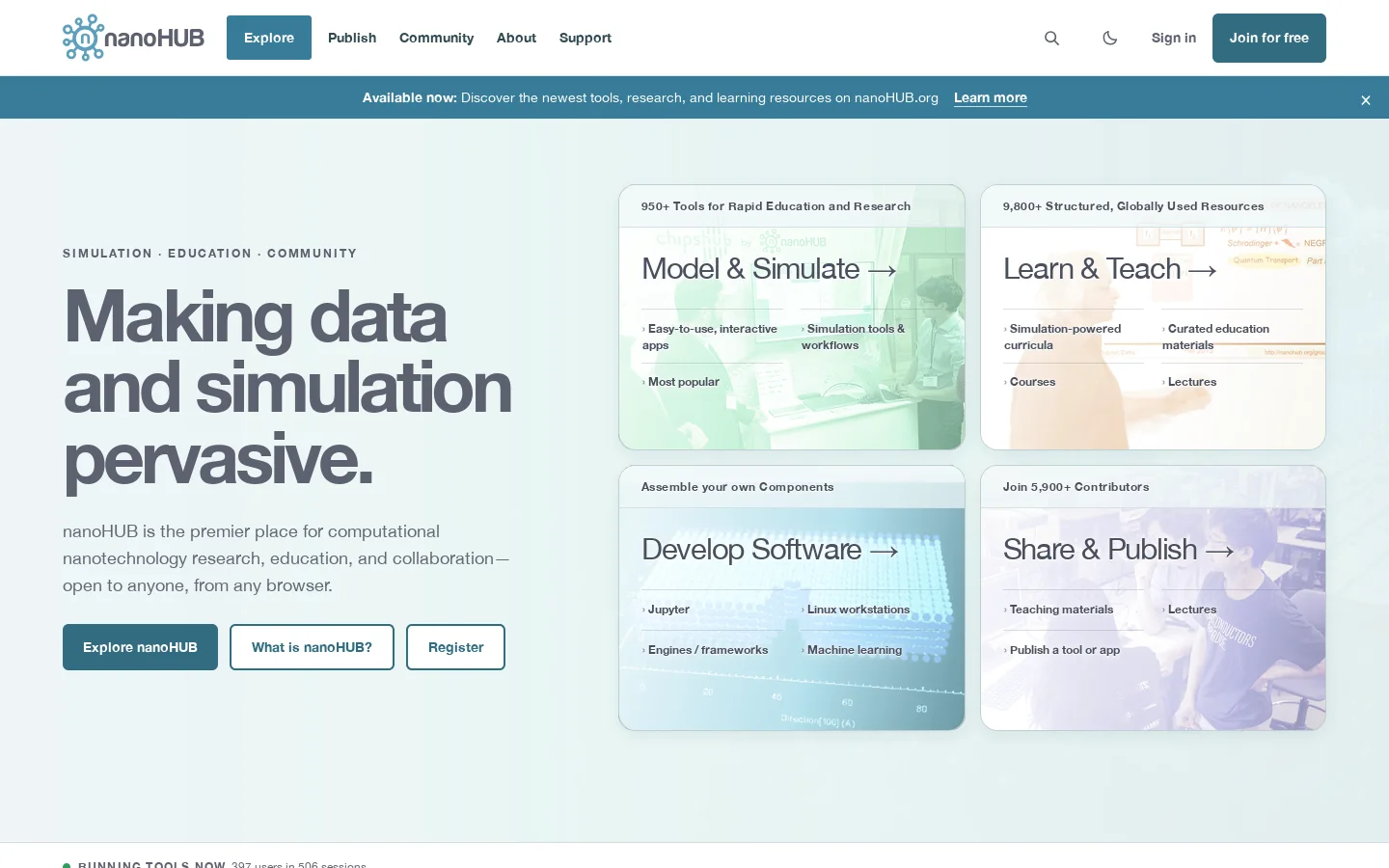The width and height of the screenshot is (1389, 868).
Task: Open the Engines / frameworks link
Action: 706,650
